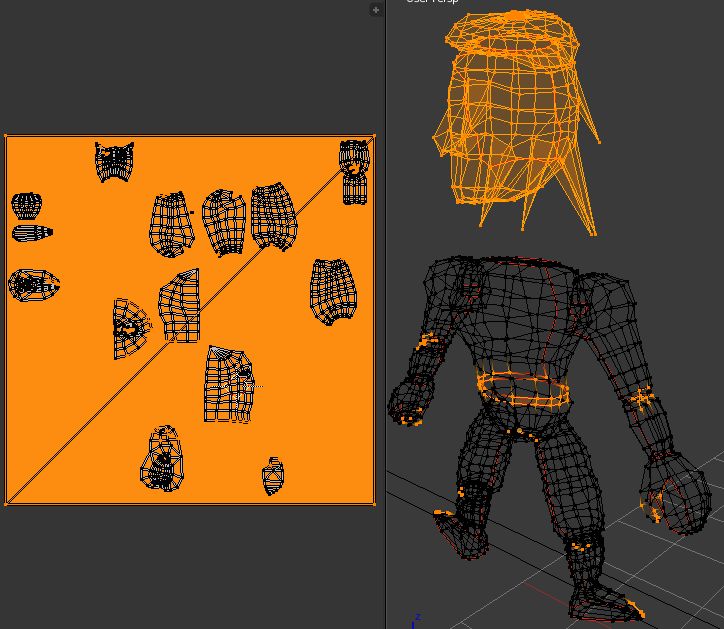Click the small UV island at bottom right
724x629 pixels.
[273, 476]
